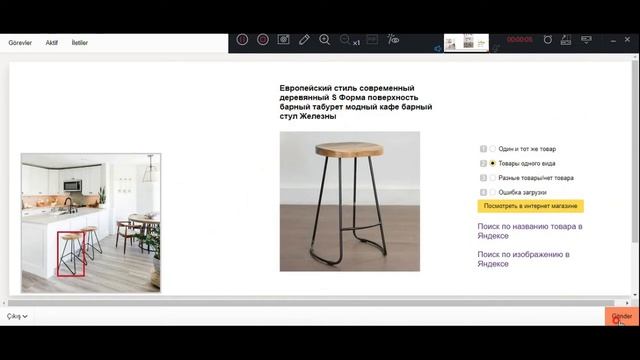
Task: Click the scrollbar's right arrow button
Action: pyautogui.click(x=627, y=303)
